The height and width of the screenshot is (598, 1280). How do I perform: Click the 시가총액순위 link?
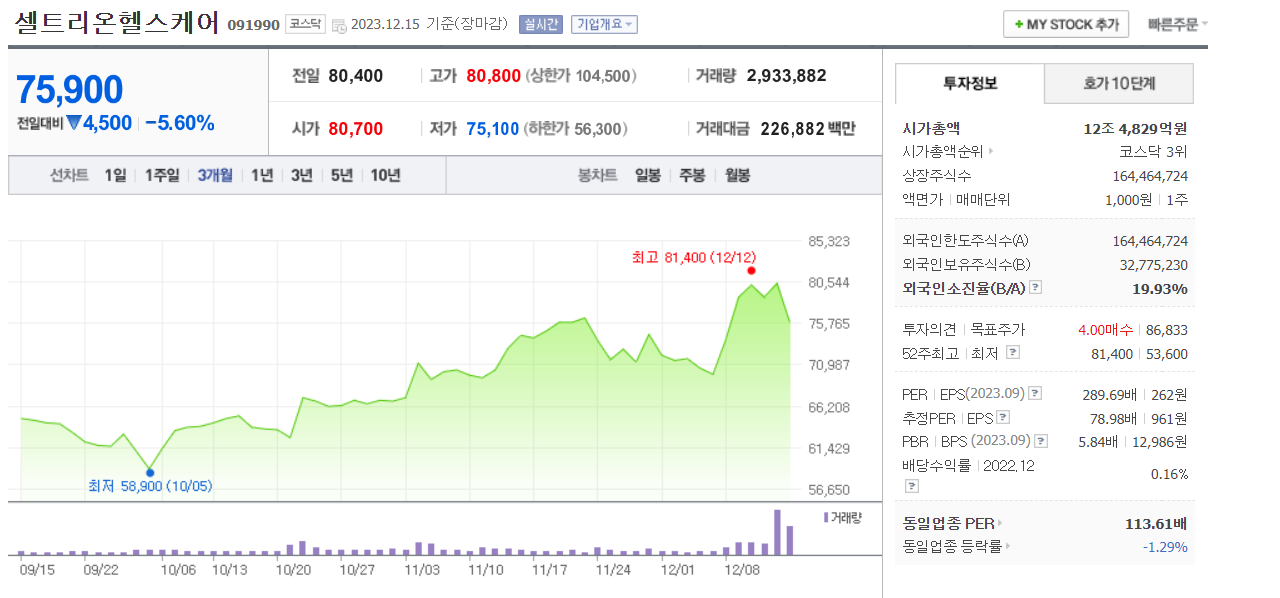tap(943, 152)
